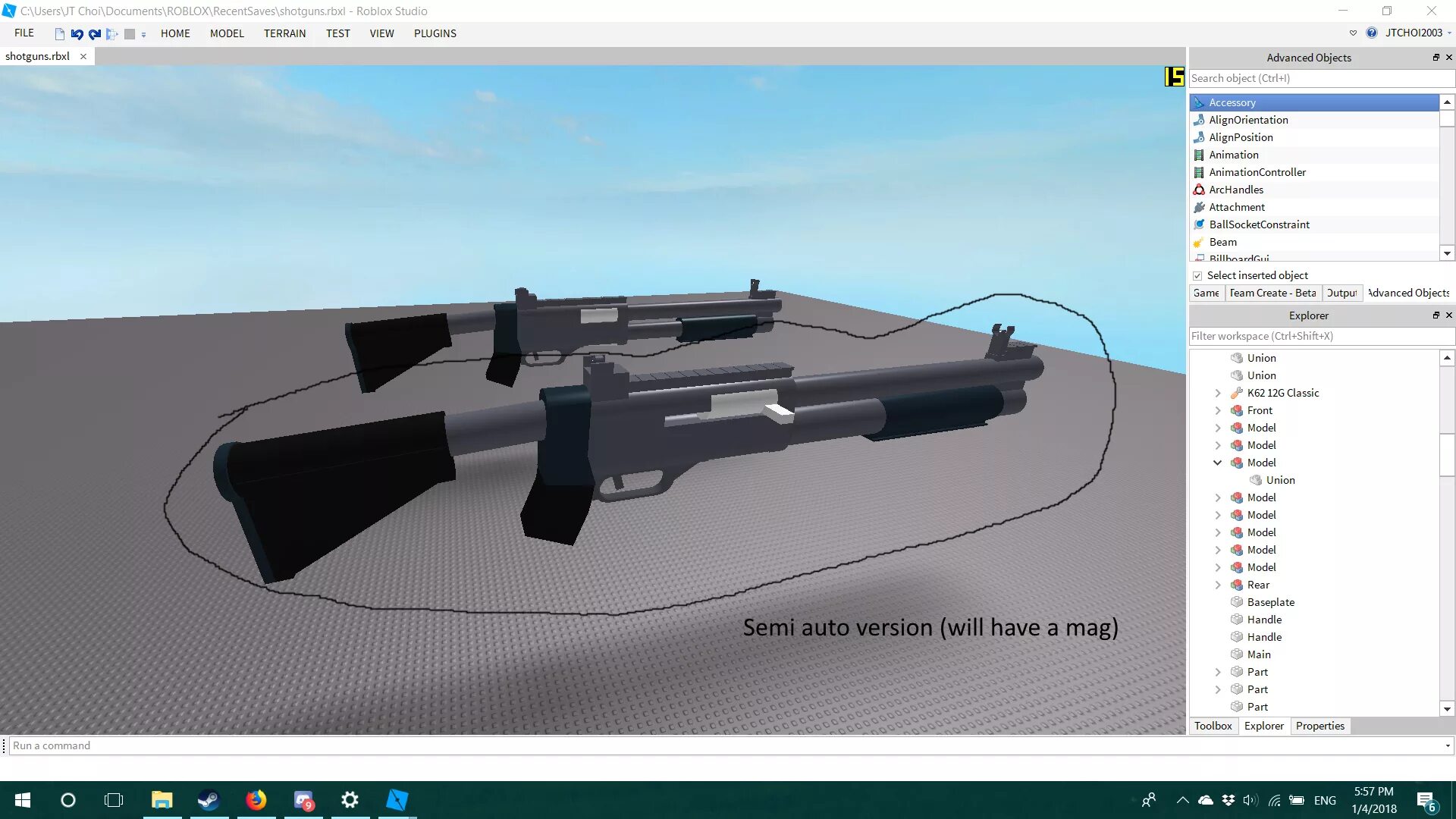This screenshot has height=819, width=1456.
Task: Open Roblox Studio taskbar icon
Action: click(x=397, y=800)
